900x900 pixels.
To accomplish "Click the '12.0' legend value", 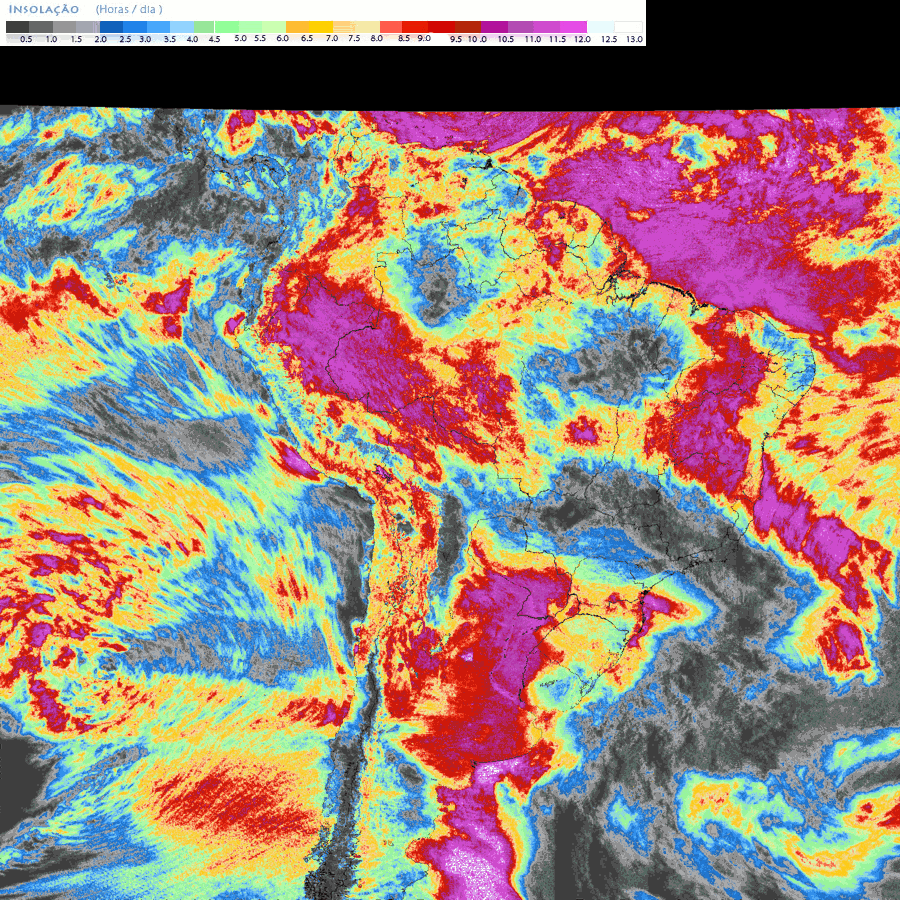I will (583, 39).
